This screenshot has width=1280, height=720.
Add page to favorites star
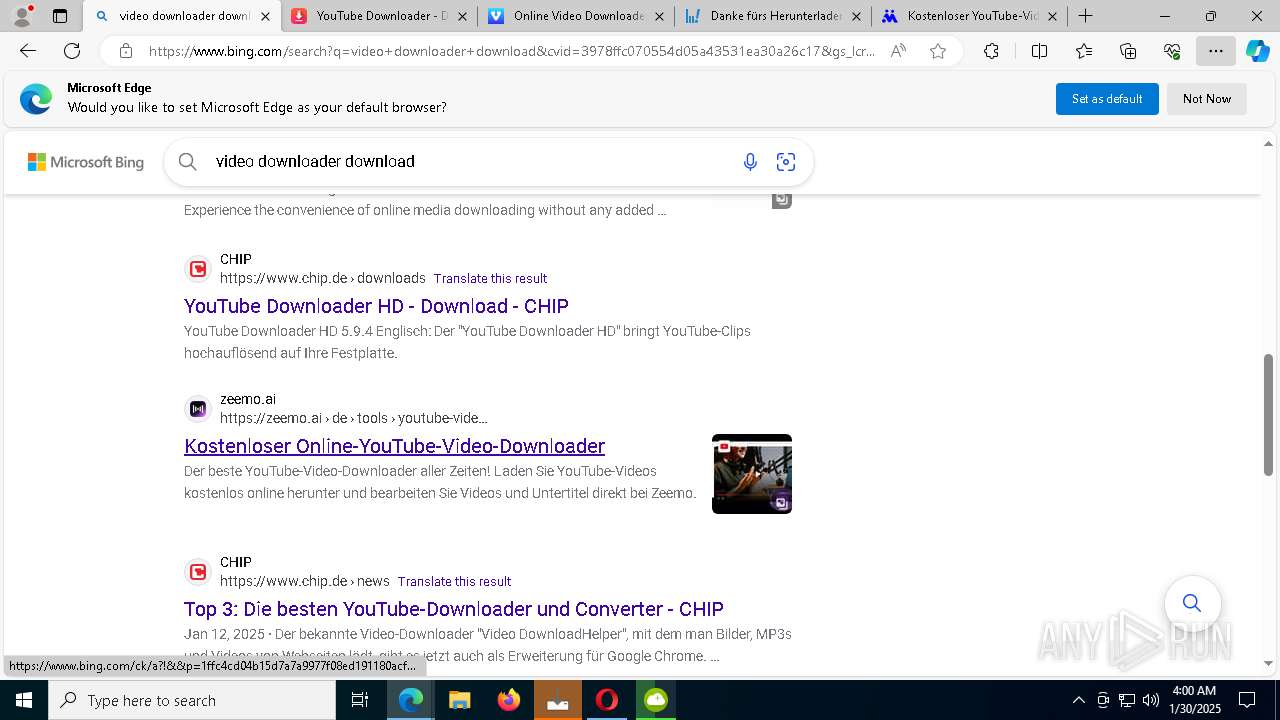click(938, 52)
